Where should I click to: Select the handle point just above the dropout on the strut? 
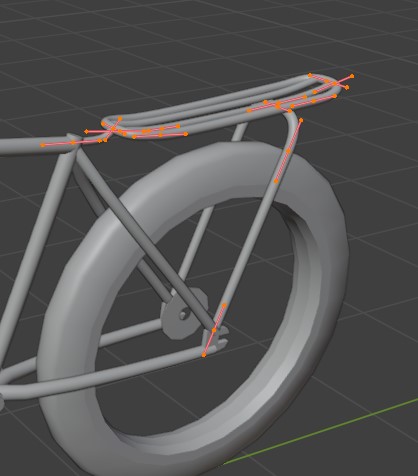(224, 305)
